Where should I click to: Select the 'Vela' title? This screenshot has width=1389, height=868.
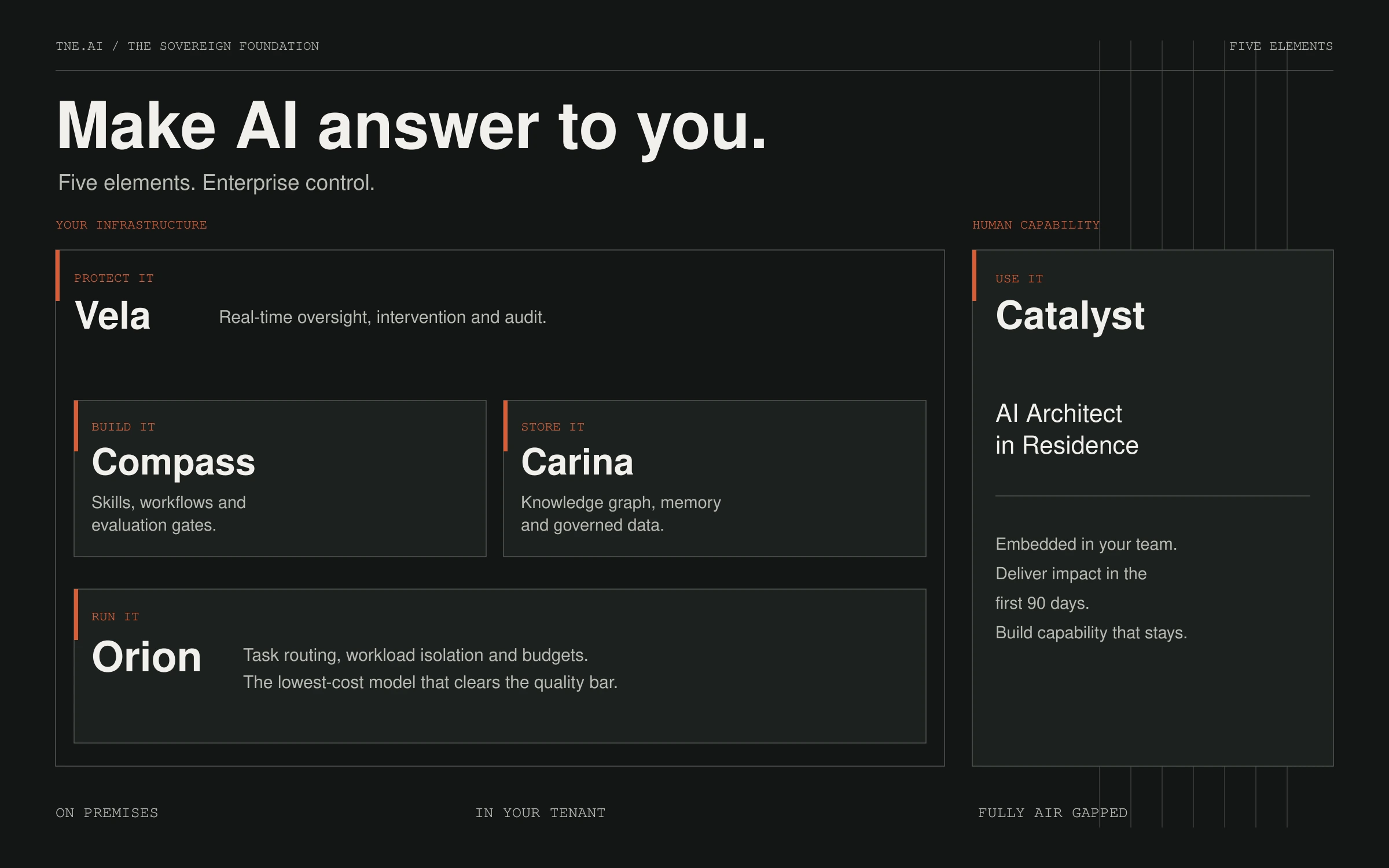coord(113,316)
